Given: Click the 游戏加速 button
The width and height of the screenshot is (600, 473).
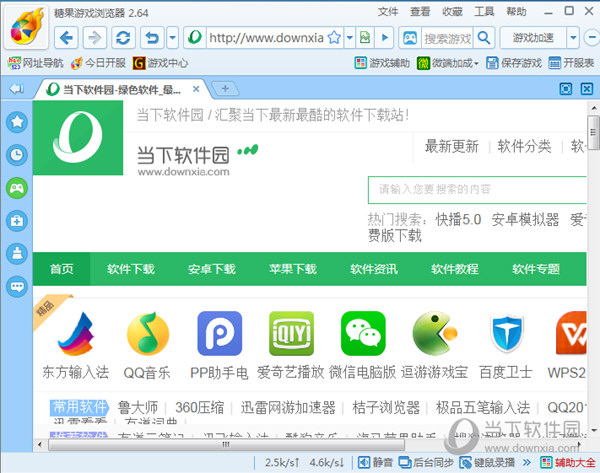Looking at the screenshot, I should pos(533,38).
